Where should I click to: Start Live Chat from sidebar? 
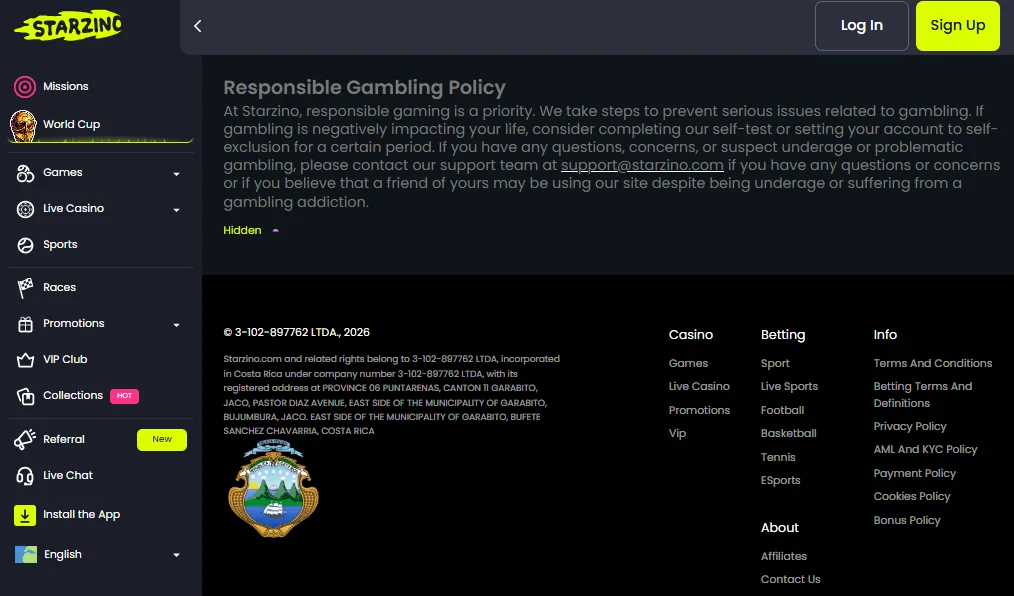[x=68, y=475]
